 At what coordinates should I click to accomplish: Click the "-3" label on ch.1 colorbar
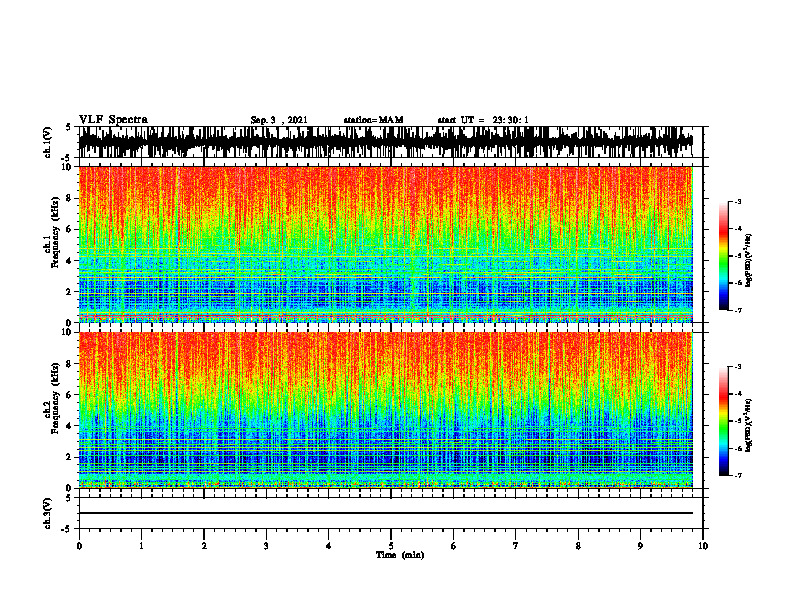[738, 201]
